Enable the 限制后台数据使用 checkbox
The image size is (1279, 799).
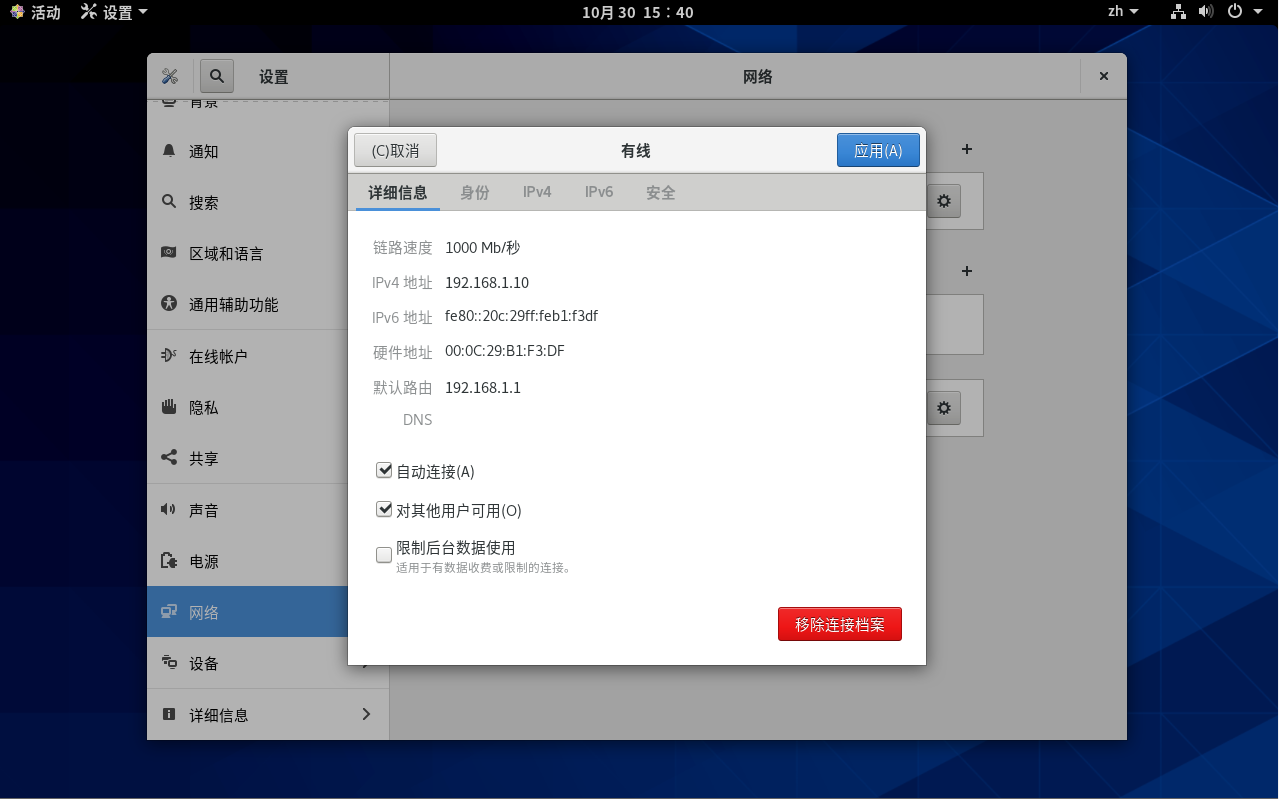click(x=384, y=555)
